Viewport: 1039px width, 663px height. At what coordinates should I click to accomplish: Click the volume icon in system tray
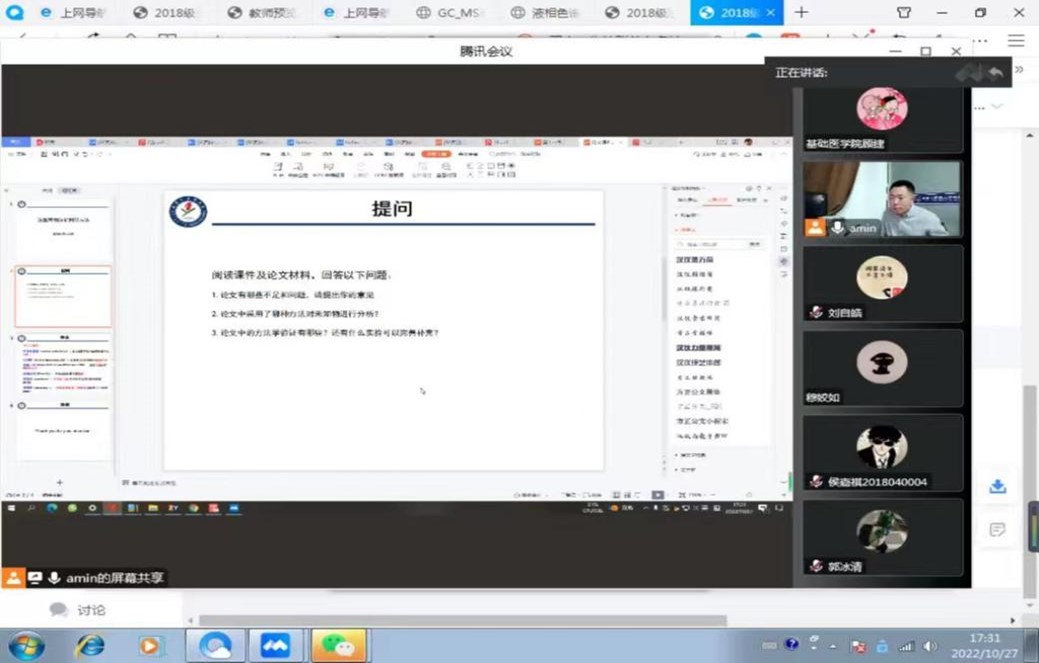pos(930,646)
